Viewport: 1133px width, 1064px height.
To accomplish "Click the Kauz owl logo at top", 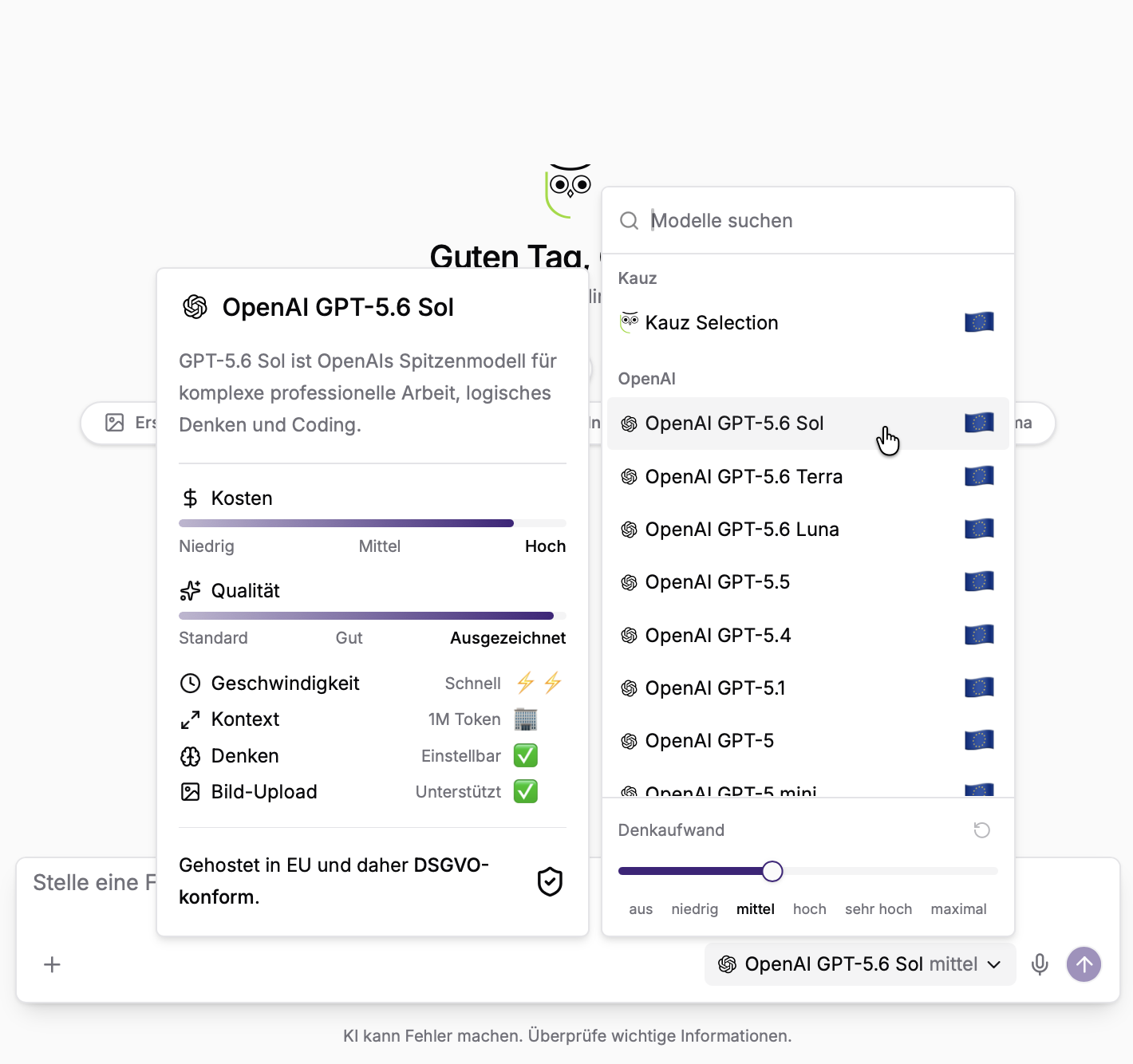I will tap(569, 191).
